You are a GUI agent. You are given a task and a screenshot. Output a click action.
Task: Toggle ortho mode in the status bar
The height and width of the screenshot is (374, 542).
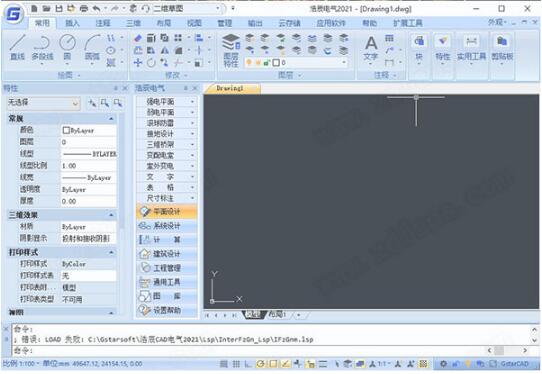click(248, 364)
